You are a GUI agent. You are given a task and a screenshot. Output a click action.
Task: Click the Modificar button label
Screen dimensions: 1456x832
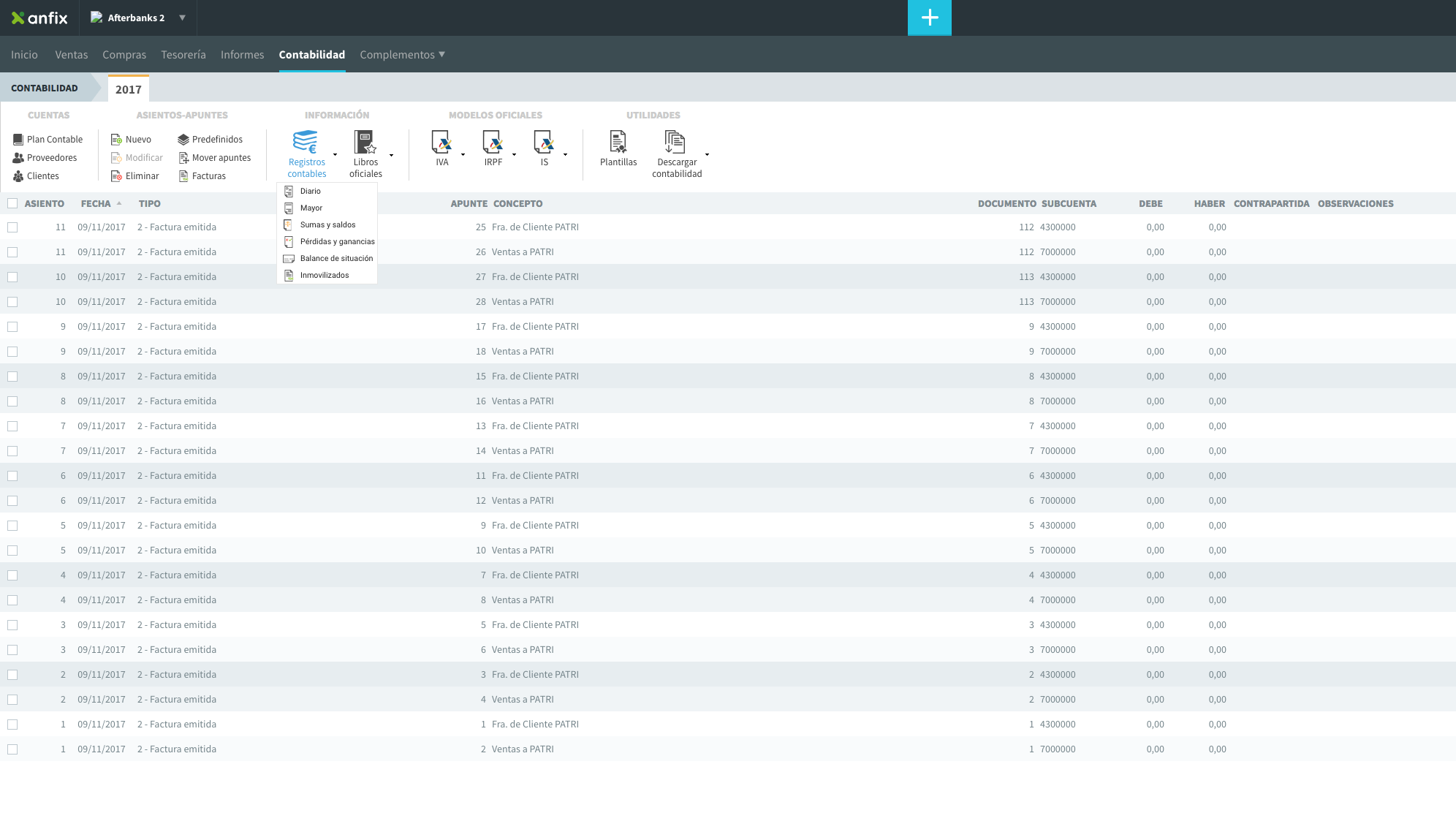[x=144, y=157]
